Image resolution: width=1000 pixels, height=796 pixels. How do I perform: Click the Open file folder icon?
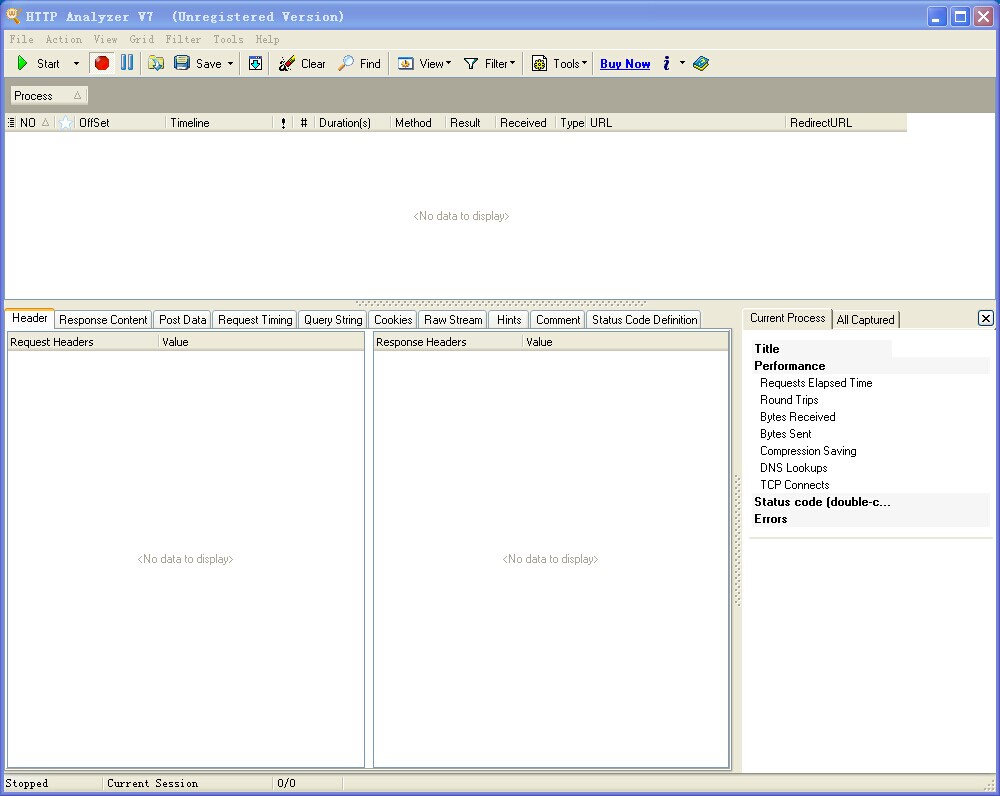pyautogui.click(x=156, y=63)
